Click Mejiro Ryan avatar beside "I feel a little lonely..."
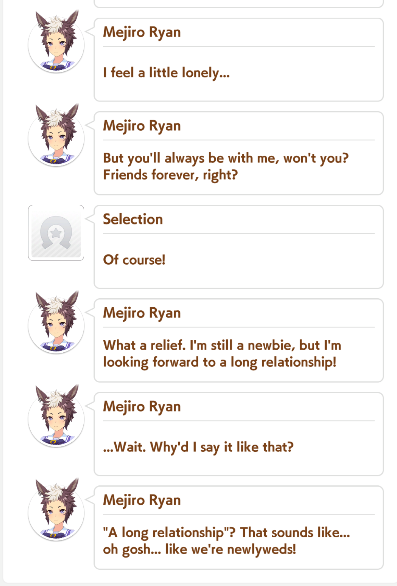This screenshot has height=586, width=397. (x=56, y=42)
